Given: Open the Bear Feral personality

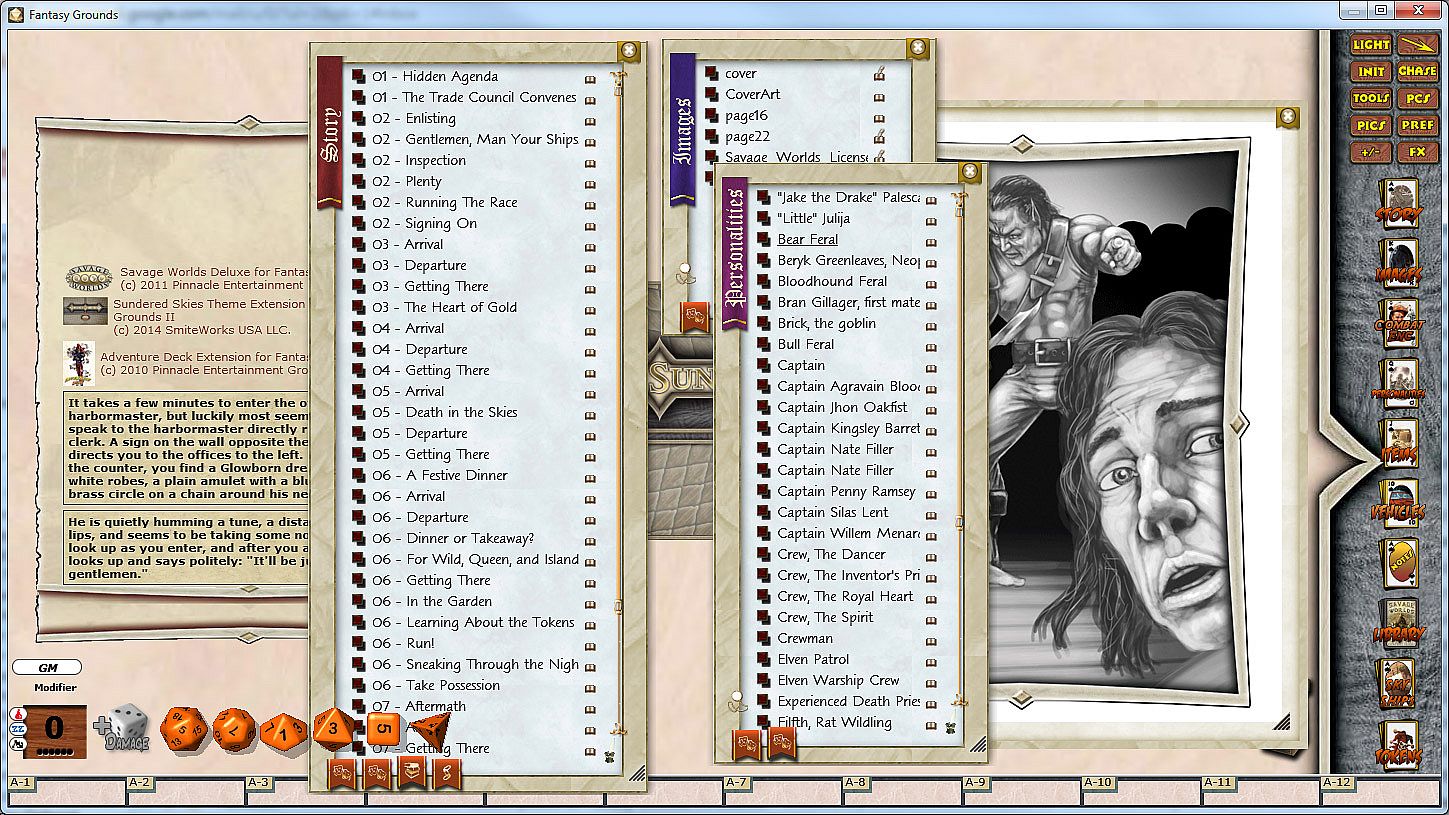Looking at the screenshot, I should click(808, 240).
